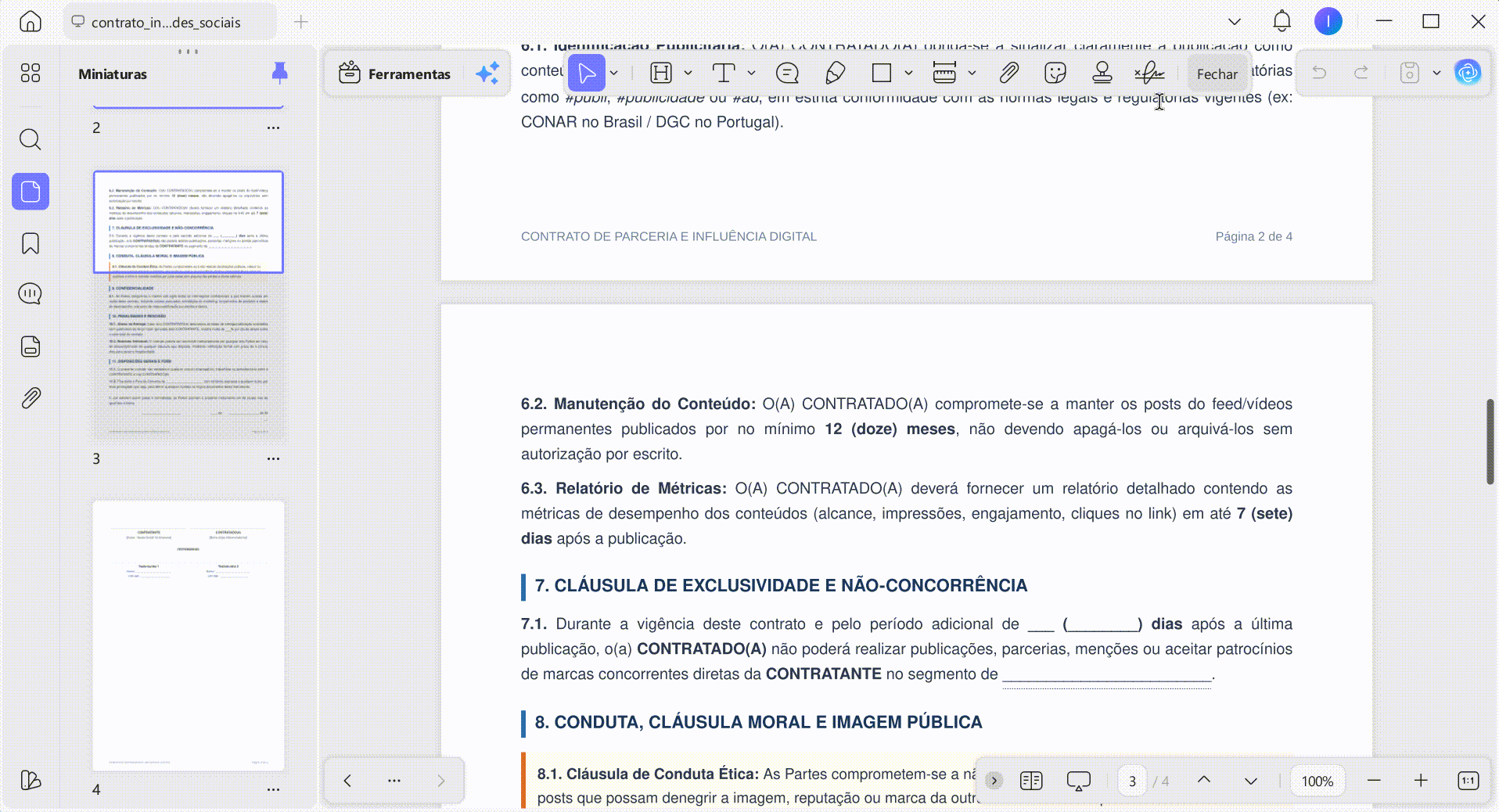Click the current page number field

click(1132, 781)
